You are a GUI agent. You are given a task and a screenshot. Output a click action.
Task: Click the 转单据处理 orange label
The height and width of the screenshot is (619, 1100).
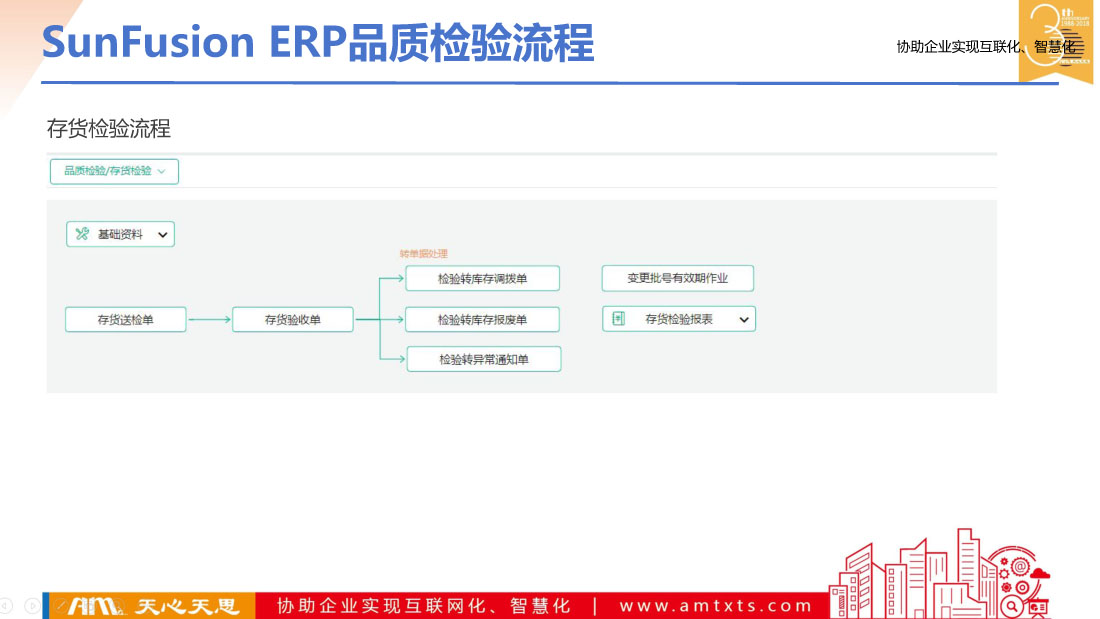tap(423, 254)
